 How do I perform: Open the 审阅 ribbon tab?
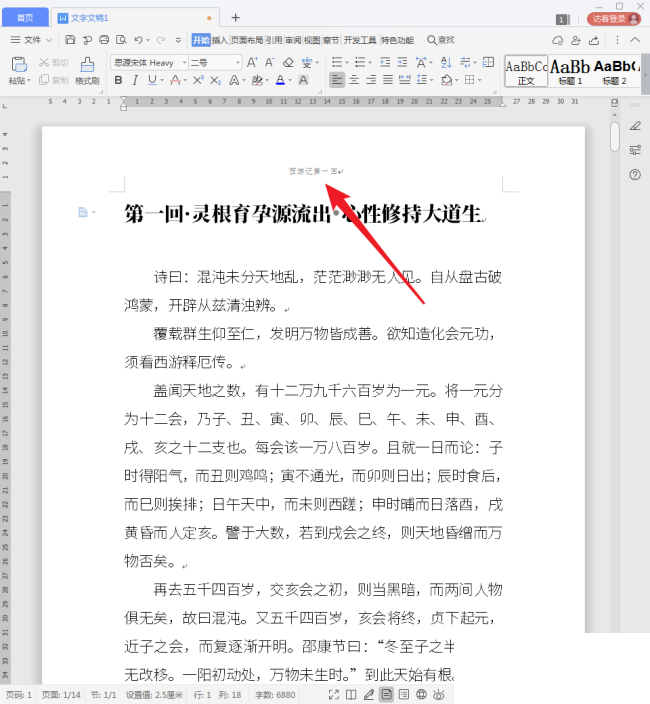(x=293, y=40)
